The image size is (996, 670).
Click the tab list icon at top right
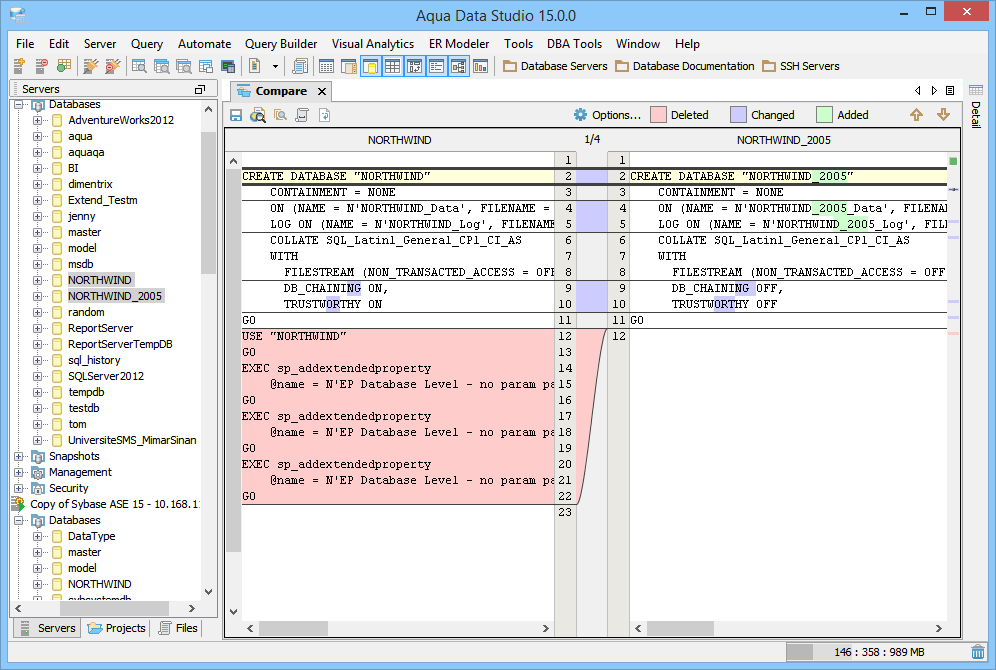click(x=950, y=91)
